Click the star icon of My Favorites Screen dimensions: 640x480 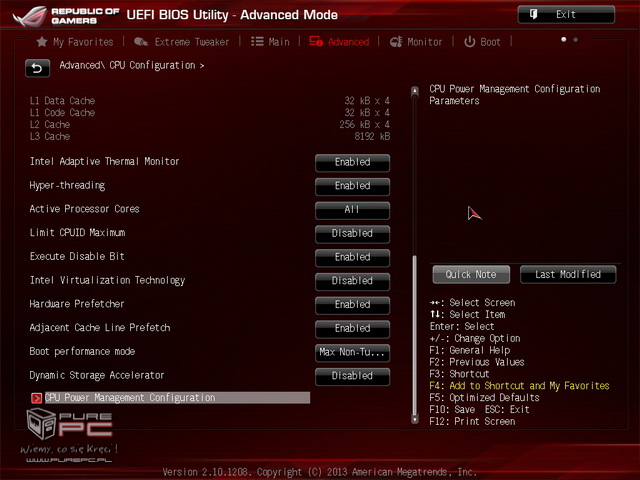pos(42,42)
